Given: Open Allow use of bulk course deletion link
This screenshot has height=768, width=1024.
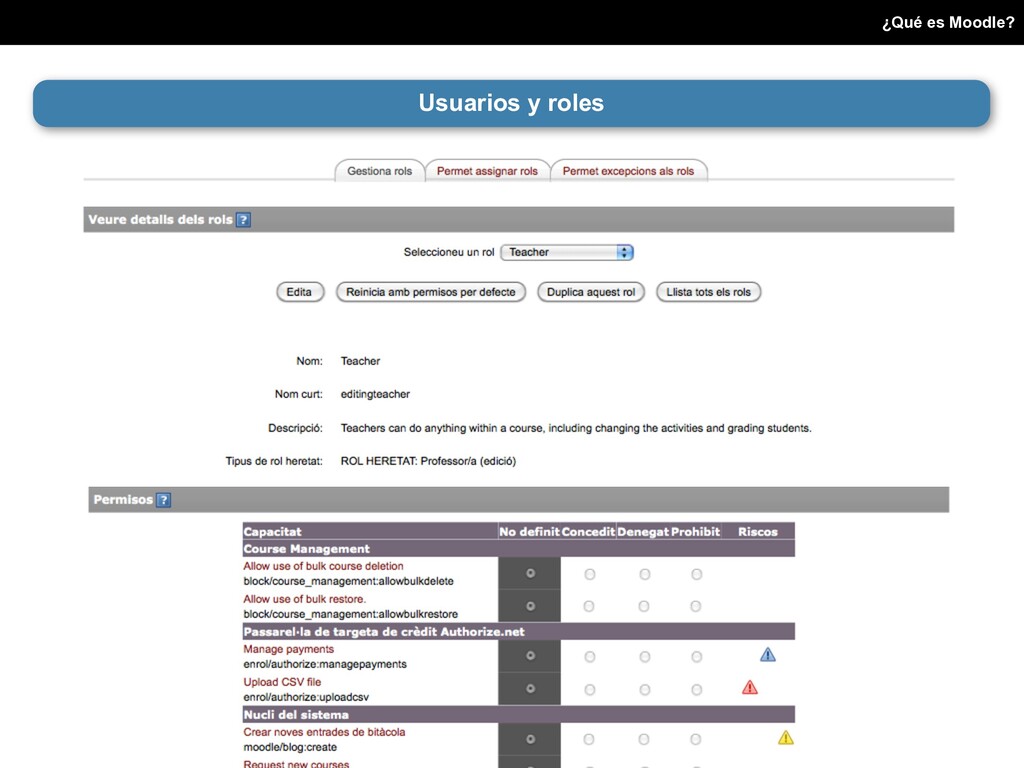Looking at the screenshot, I should [x=323, y=566].
